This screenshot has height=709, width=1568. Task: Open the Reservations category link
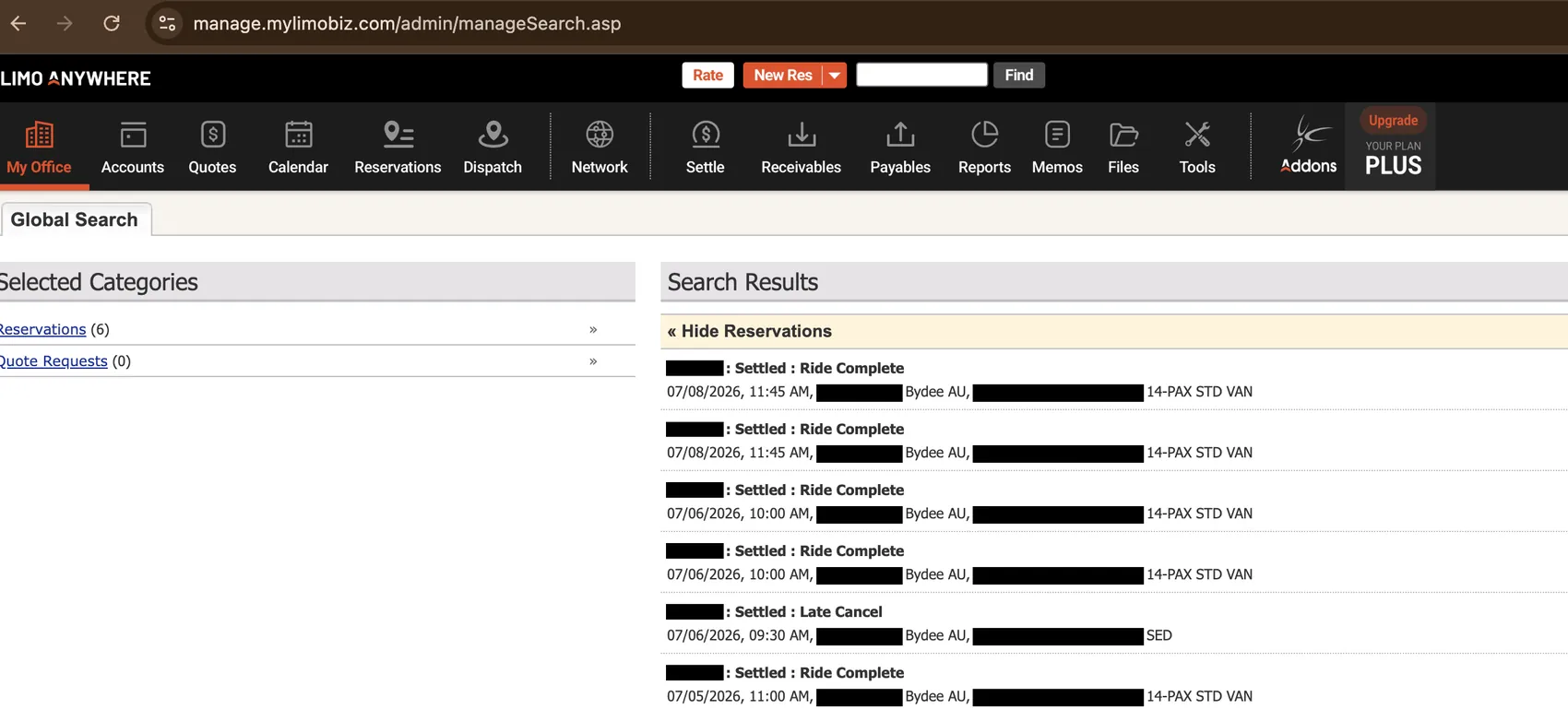point(42,329)
